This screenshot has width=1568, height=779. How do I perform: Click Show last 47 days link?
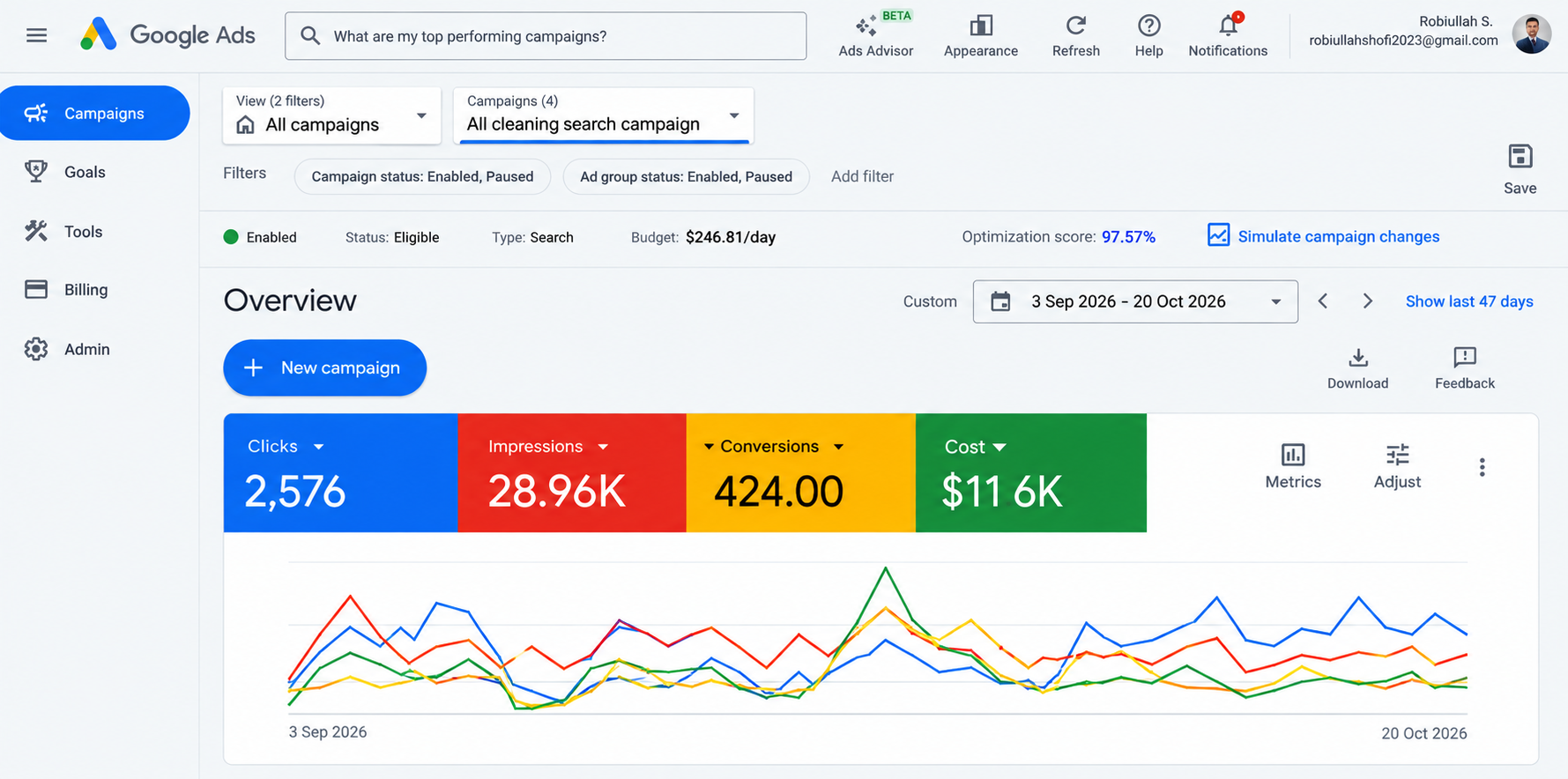(1469, 301)
